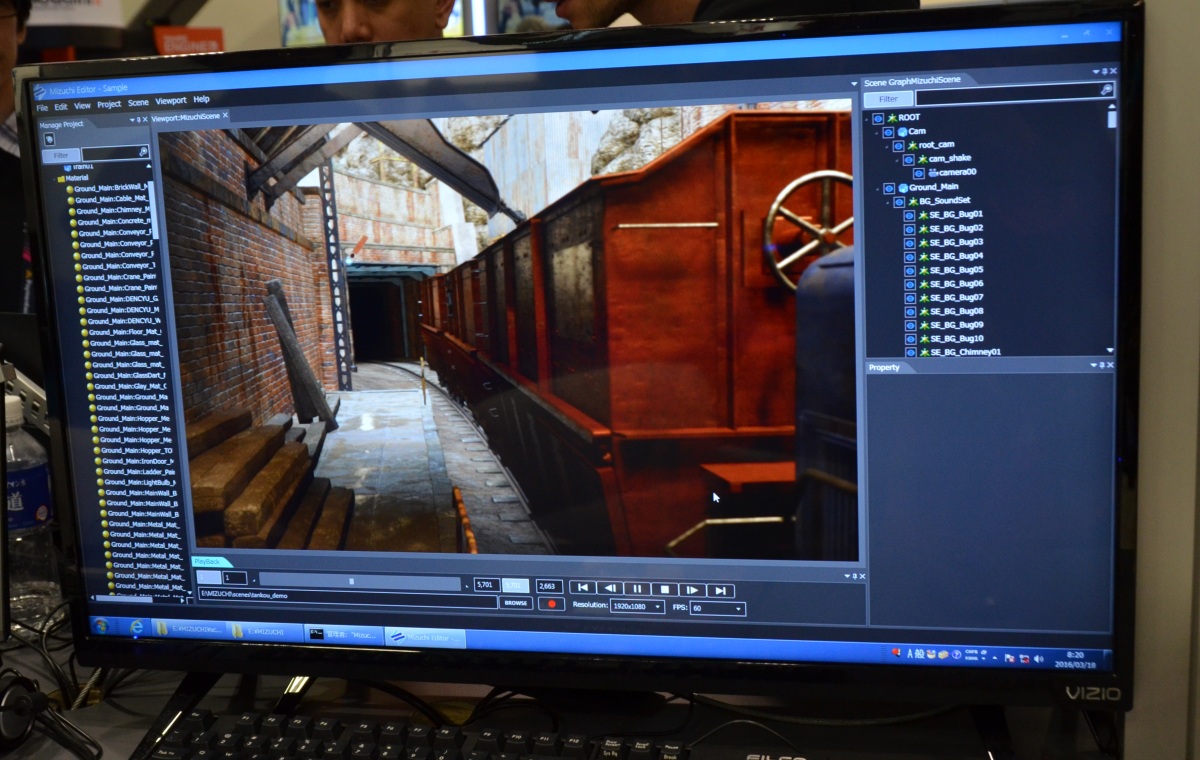Click the Ground_Main:IronDoor material sphere icon
The image size is (1200, 760).
[100, 461]
